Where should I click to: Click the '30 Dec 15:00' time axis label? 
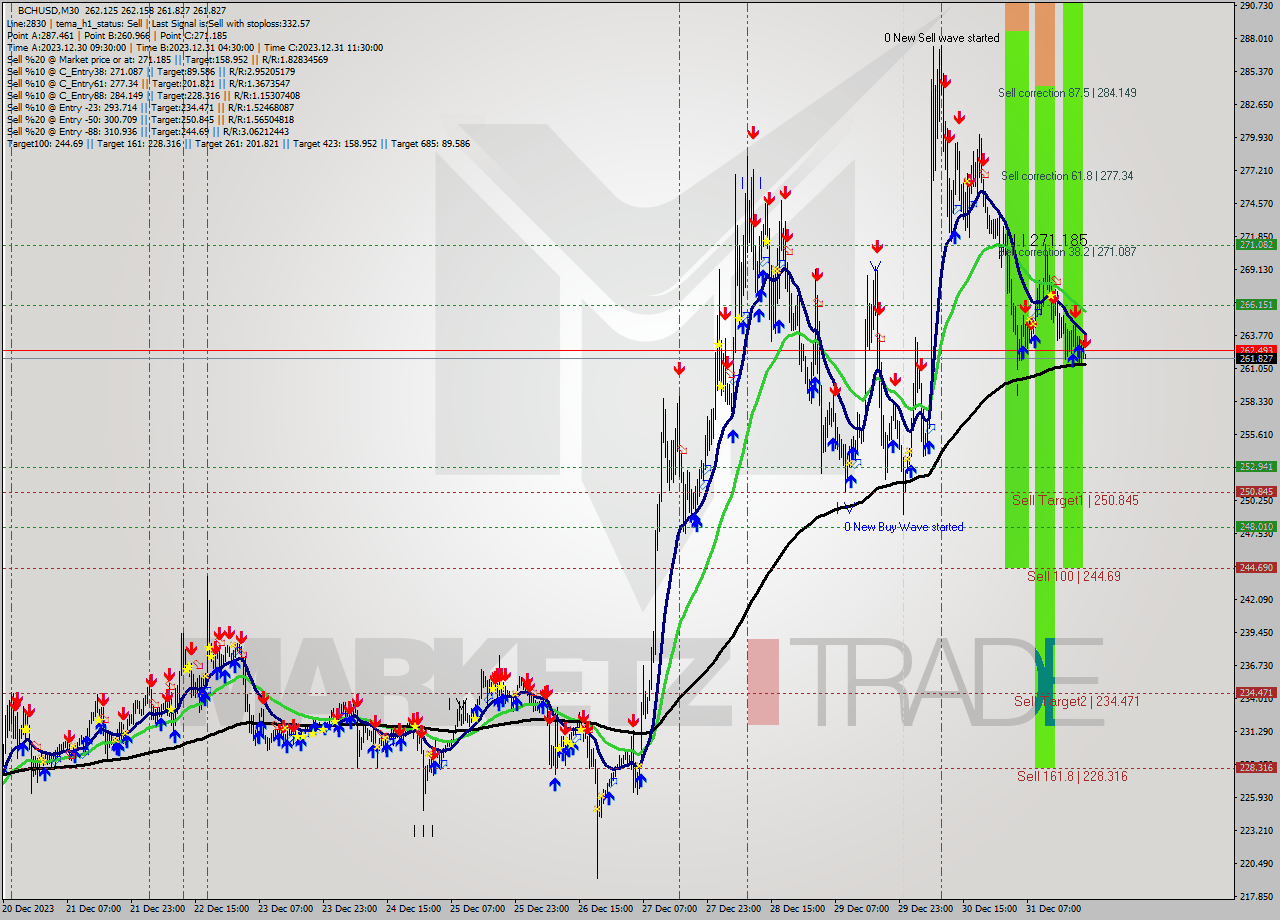pos(989,909)
